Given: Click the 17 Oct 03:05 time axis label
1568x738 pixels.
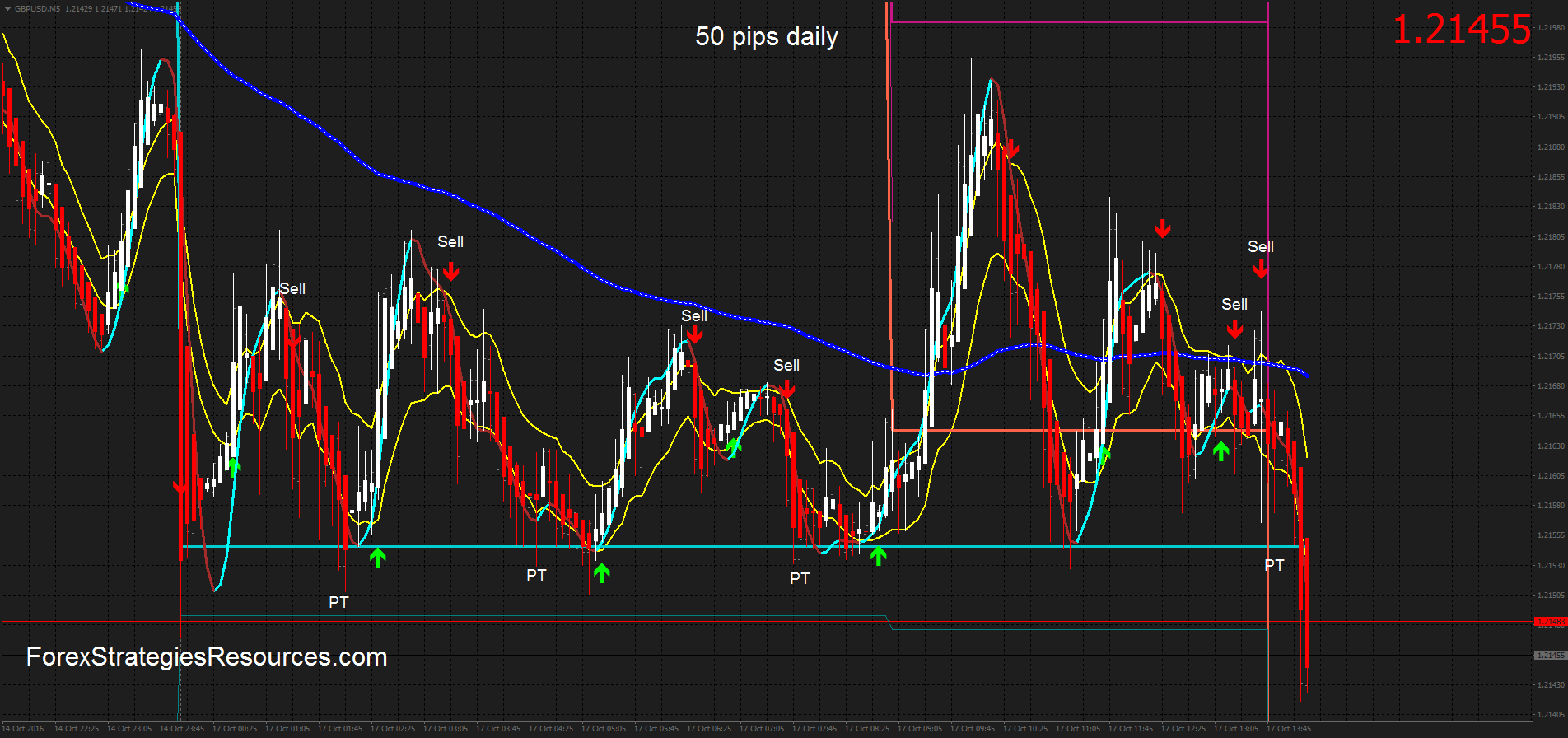Looking at the screenshot, I should [446, 729].
